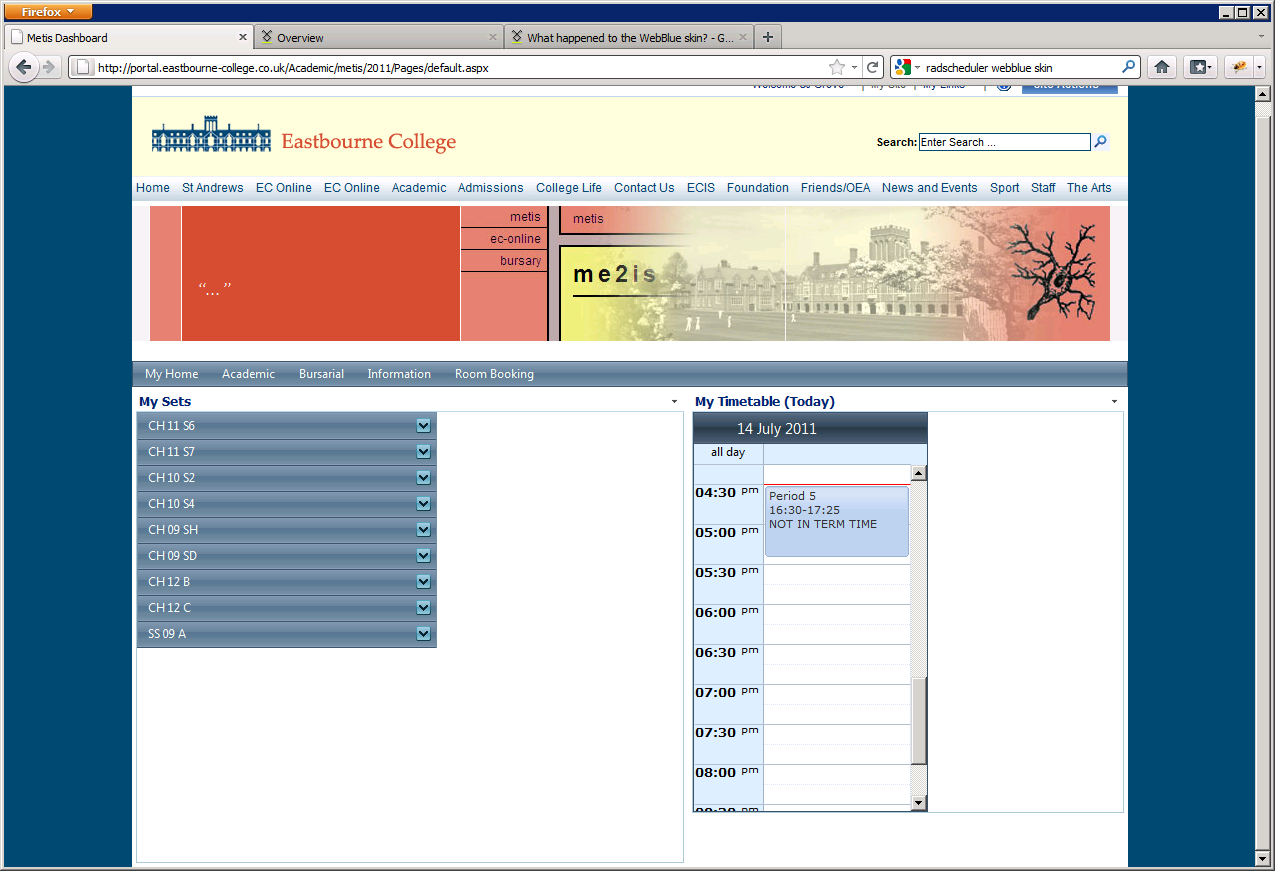The image size is (1275, 871).
Task: Open the My Home menu
Action: (172, 374)
